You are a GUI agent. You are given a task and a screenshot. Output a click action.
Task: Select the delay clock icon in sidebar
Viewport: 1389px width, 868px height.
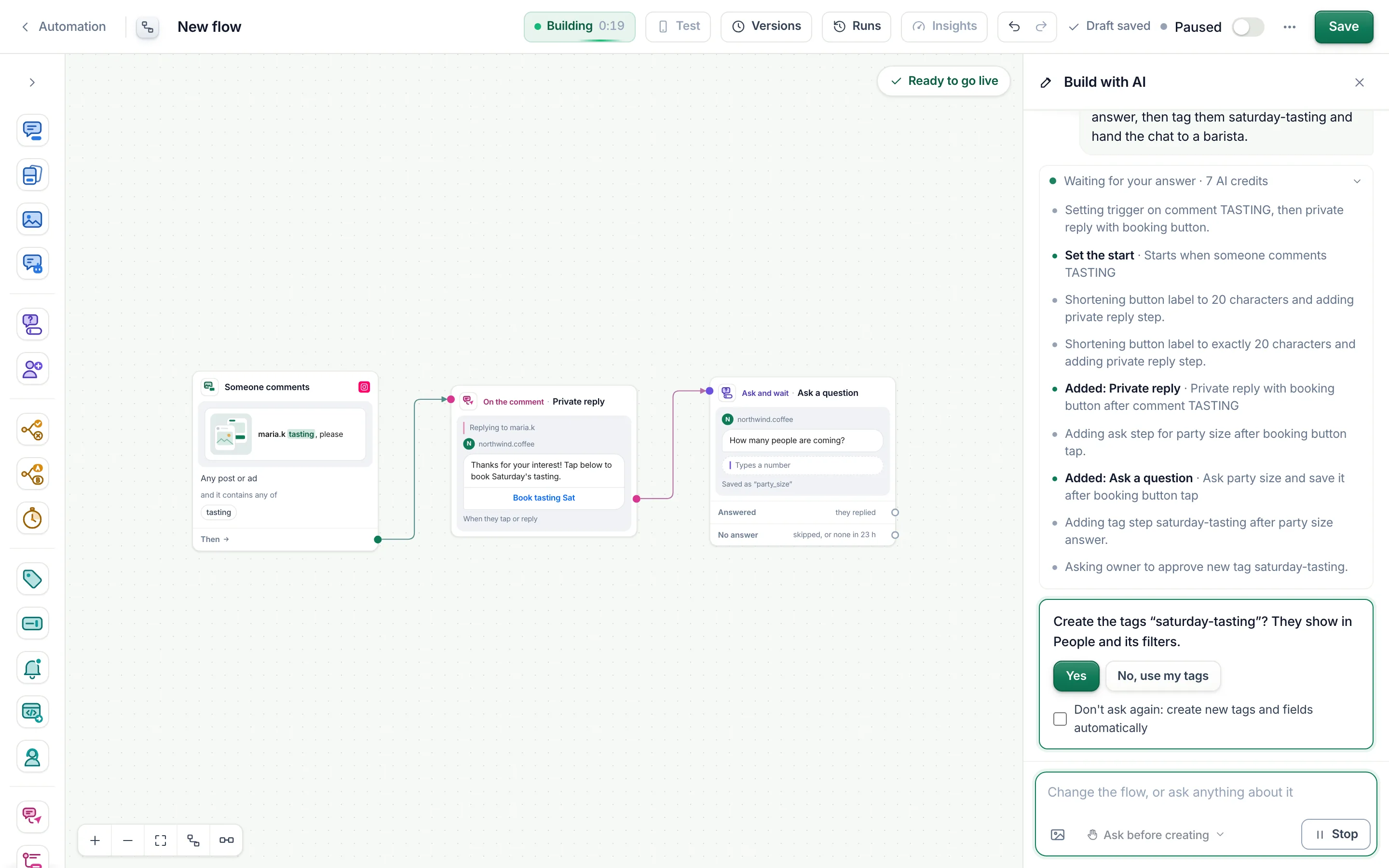pos(32,518)
